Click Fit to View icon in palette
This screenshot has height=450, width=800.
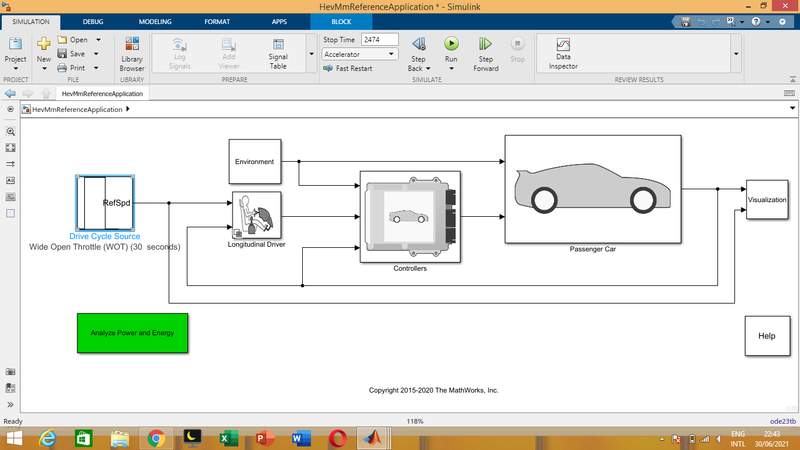coord(10,147)
